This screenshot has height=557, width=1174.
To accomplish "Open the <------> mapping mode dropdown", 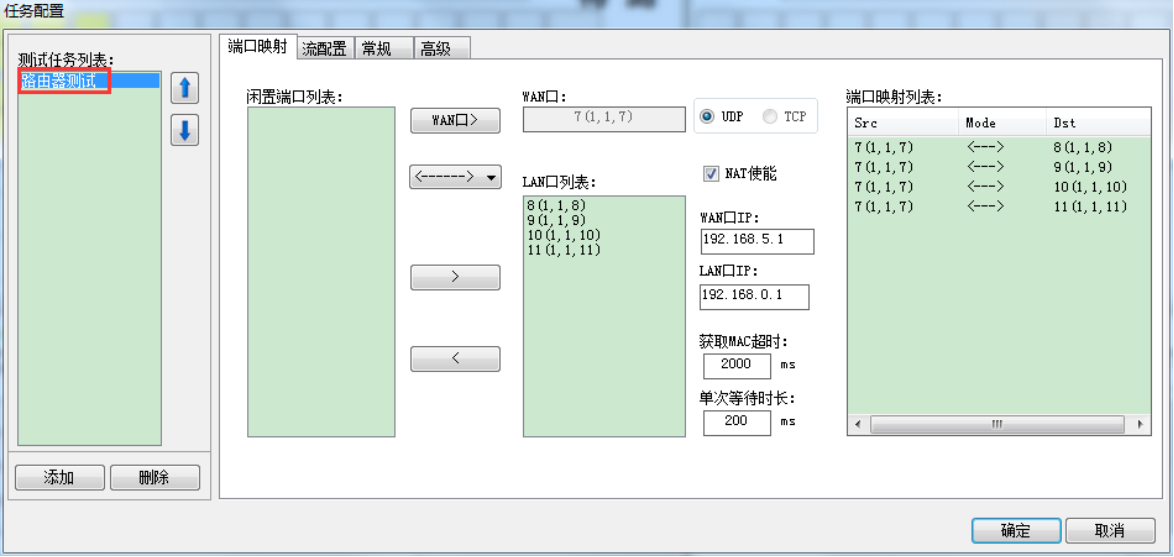I will 455,177.
